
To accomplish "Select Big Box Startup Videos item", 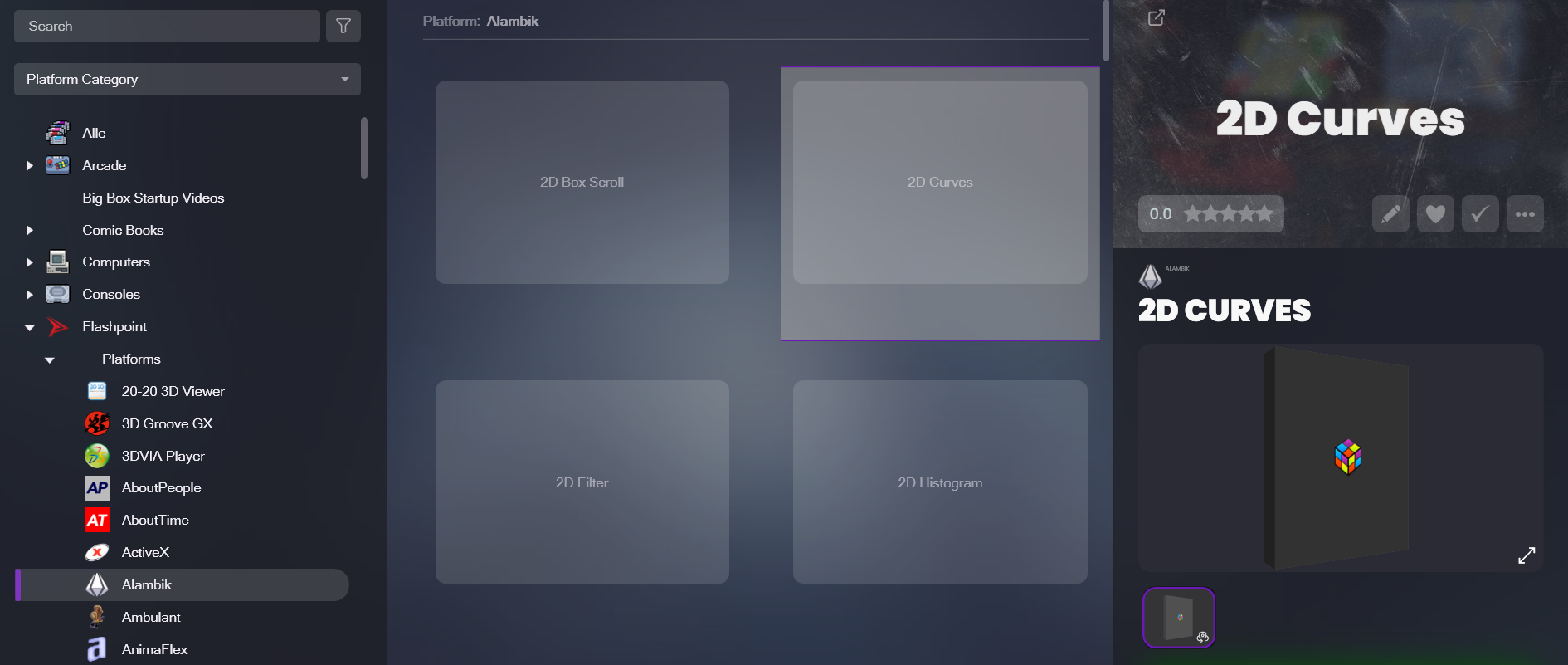I will (153, 198).
